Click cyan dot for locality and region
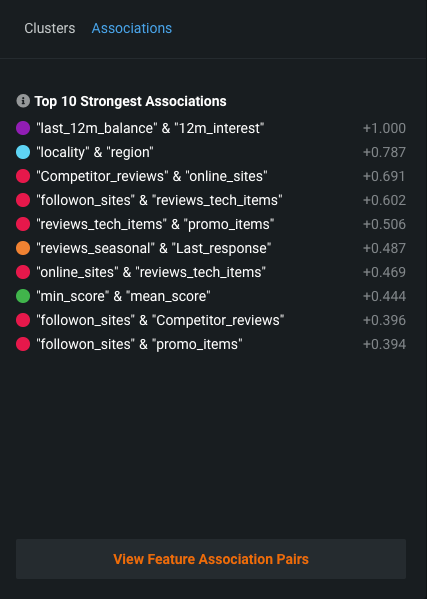Image resolution: width=427 pixels, height=599 pixels. click(x=23, y=152)
